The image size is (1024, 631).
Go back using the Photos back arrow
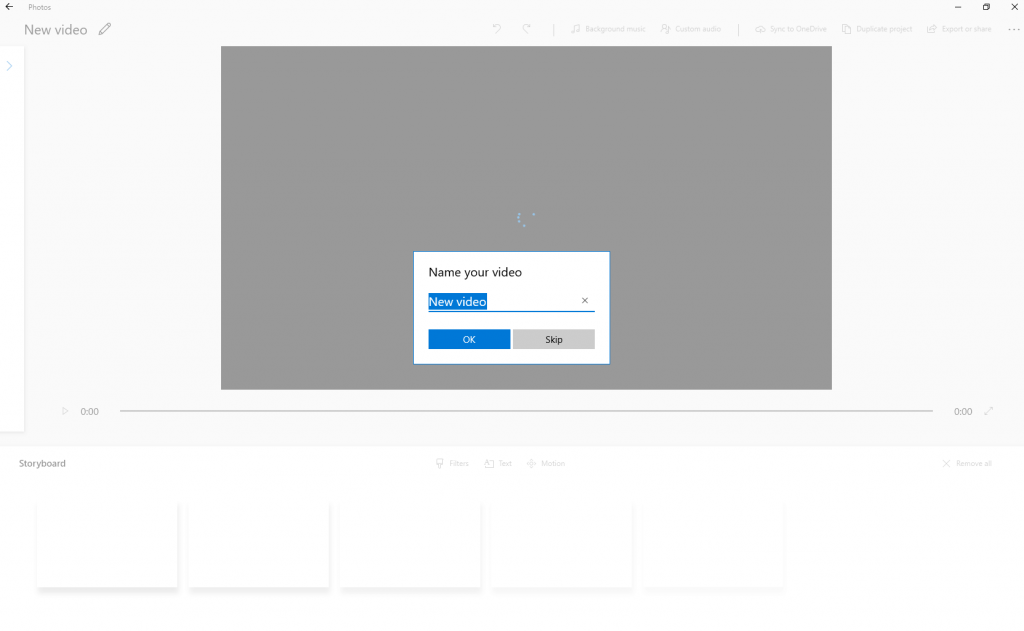(9, 7)
